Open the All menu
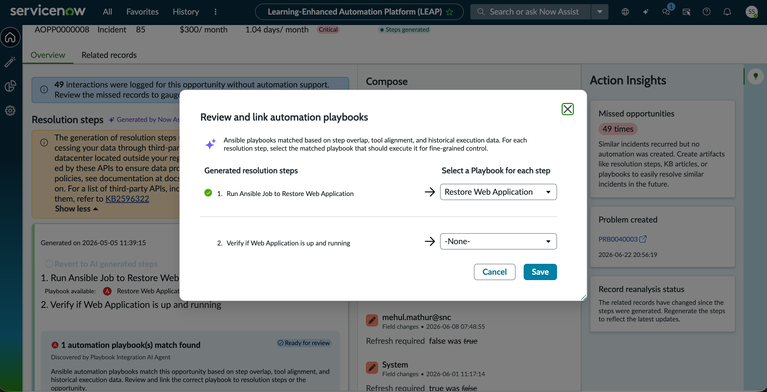The width and height of the screenshot is (767, 392). [x=108, y=12]
